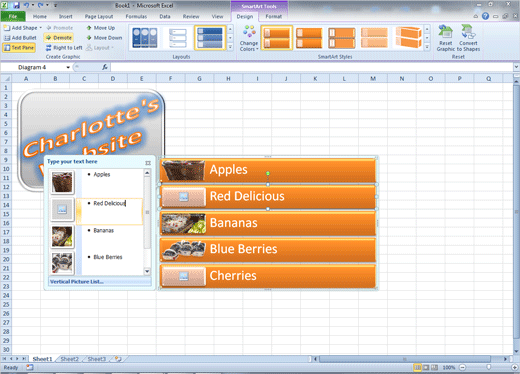The width and height of the screenshot is (520, 374).
Task: Click the Demote arrow button
Action: point(59,38)
